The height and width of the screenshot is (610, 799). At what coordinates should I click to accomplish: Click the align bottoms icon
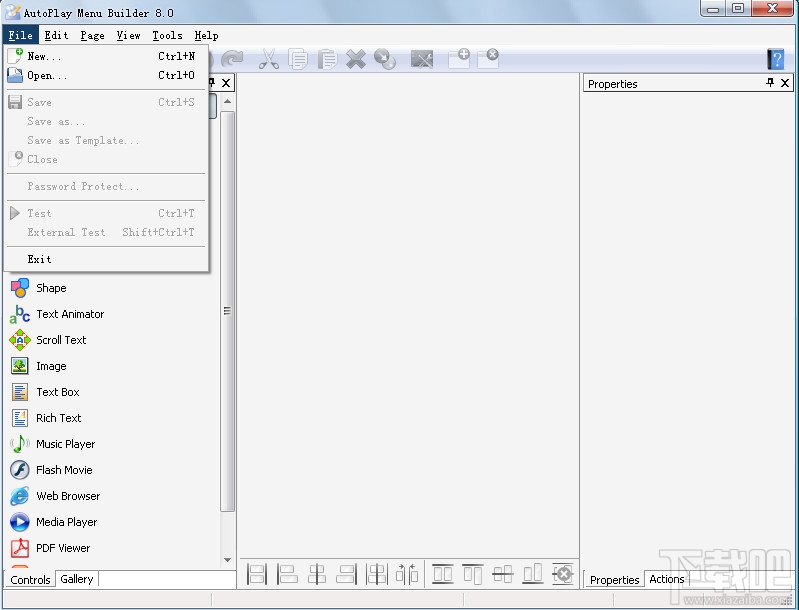(x=532, y=574)
